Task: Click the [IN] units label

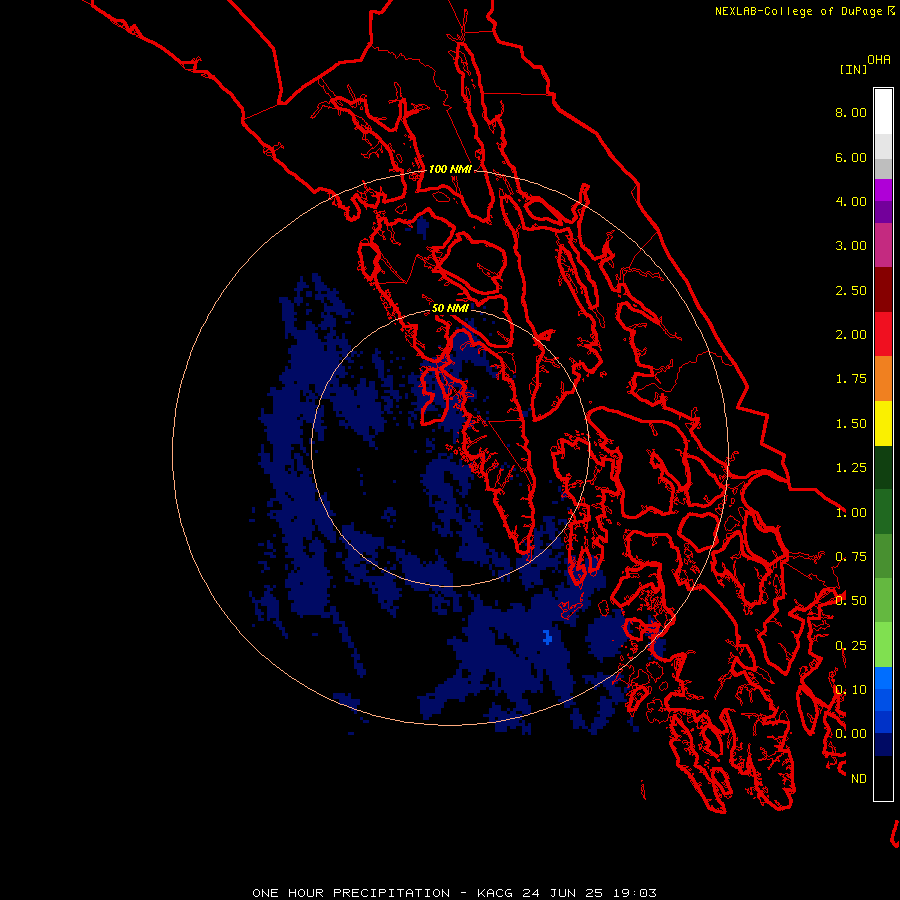Action: coord(853,69)
